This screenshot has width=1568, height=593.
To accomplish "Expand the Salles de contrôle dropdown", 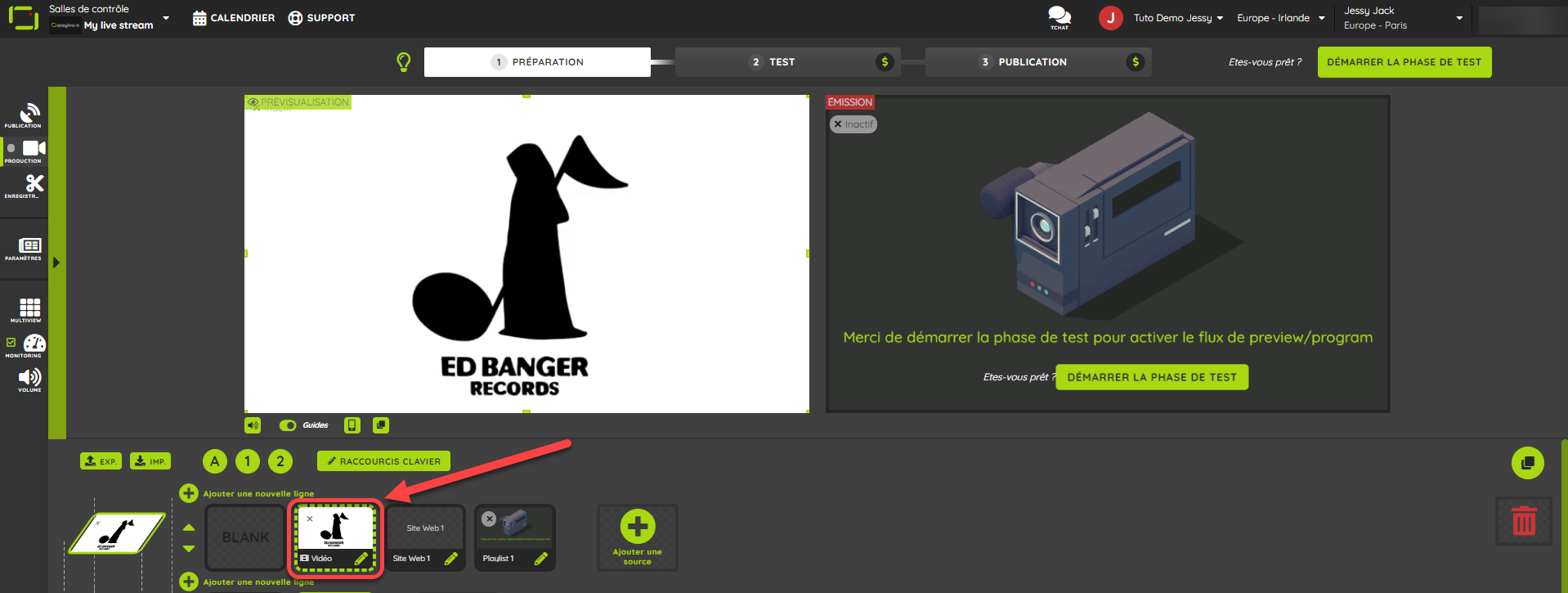I will (x=166, y=17).
